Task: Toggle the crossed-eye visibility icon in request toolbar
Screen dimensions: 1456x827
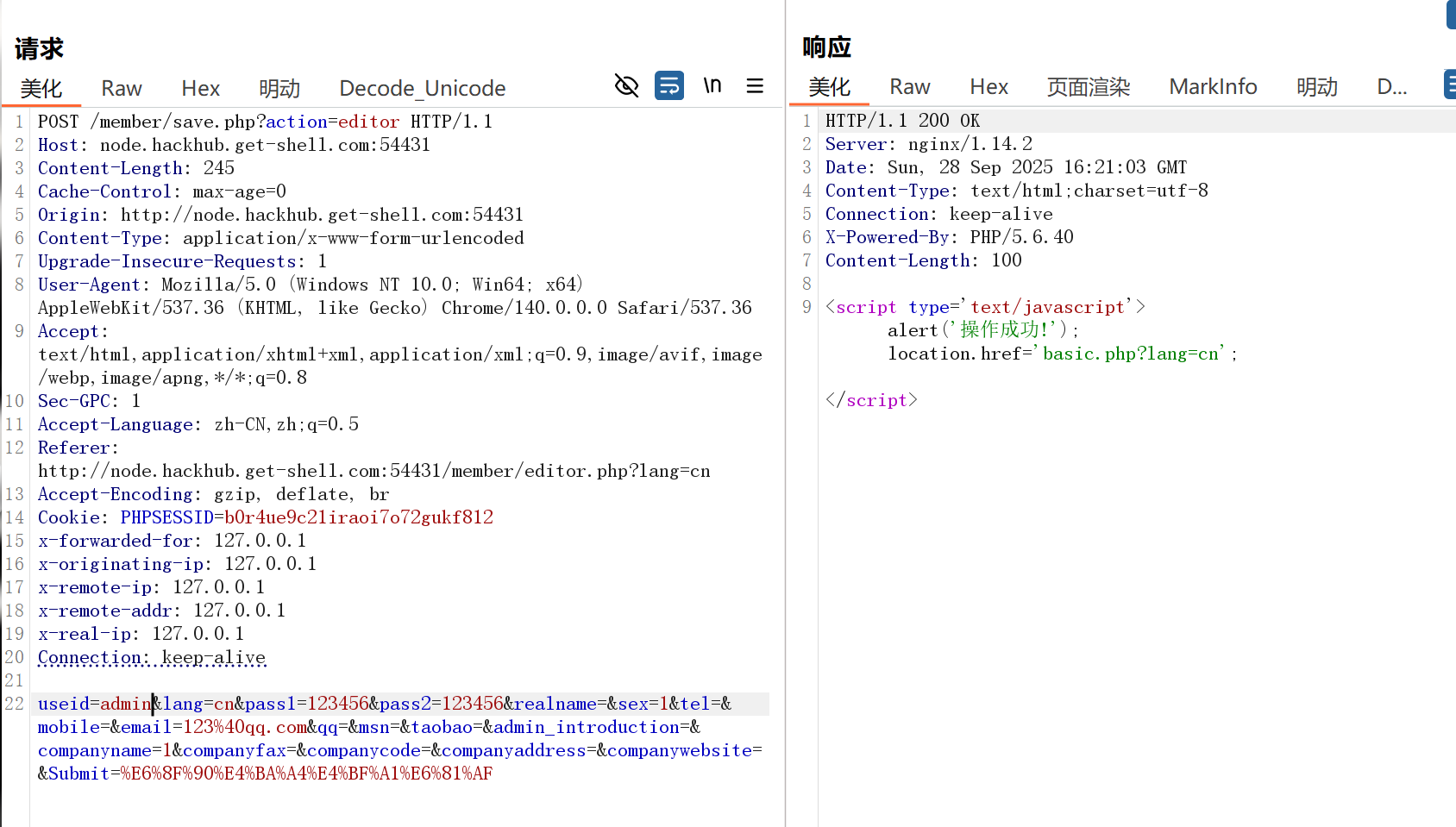Action: click(626, 85)
